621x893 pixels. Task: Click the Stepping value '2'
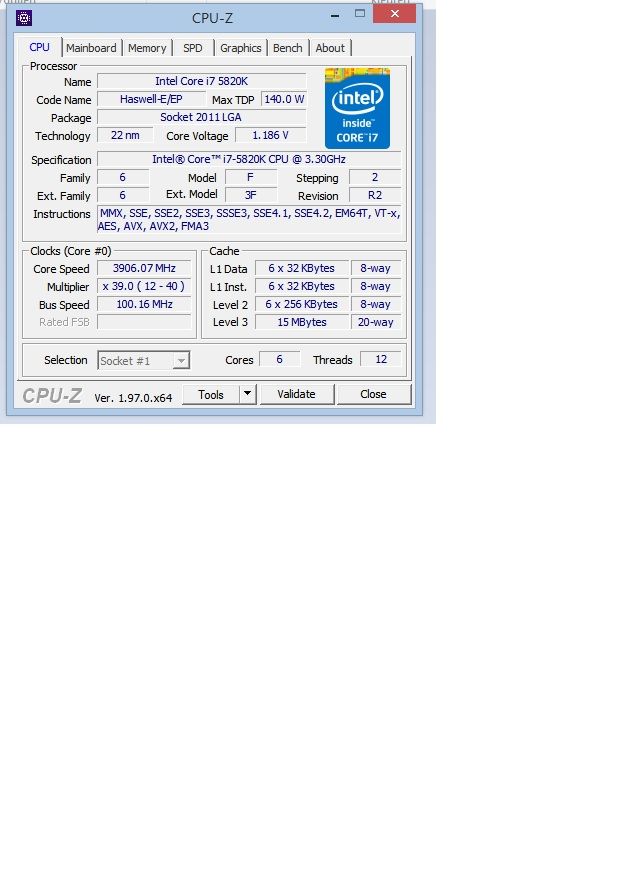[x=375, y=177]
